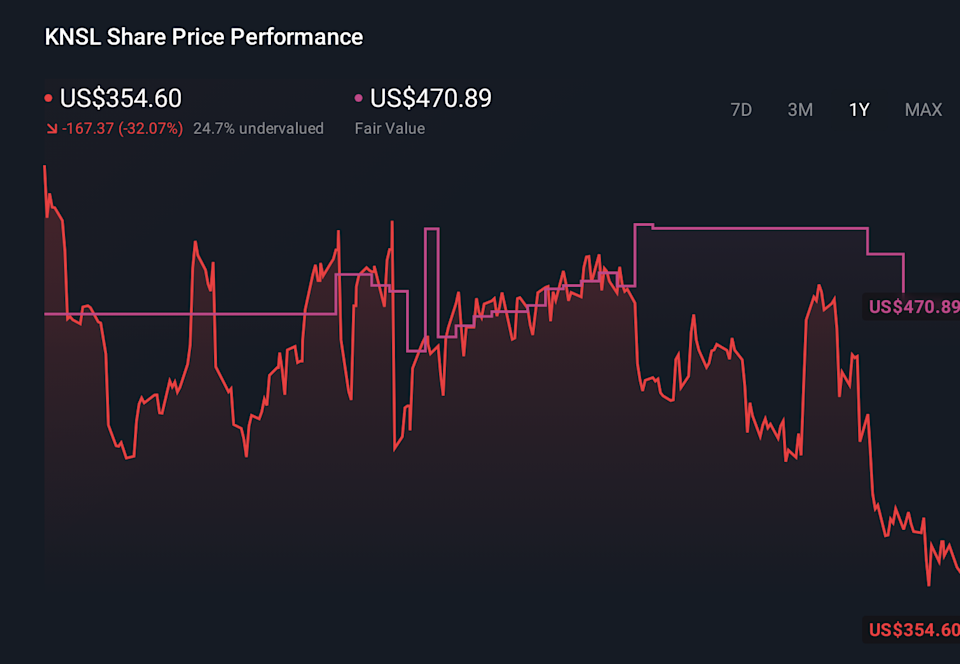Click the US$470.89 fair value heading
The image size is (960, 664).
tap(431, 99)
